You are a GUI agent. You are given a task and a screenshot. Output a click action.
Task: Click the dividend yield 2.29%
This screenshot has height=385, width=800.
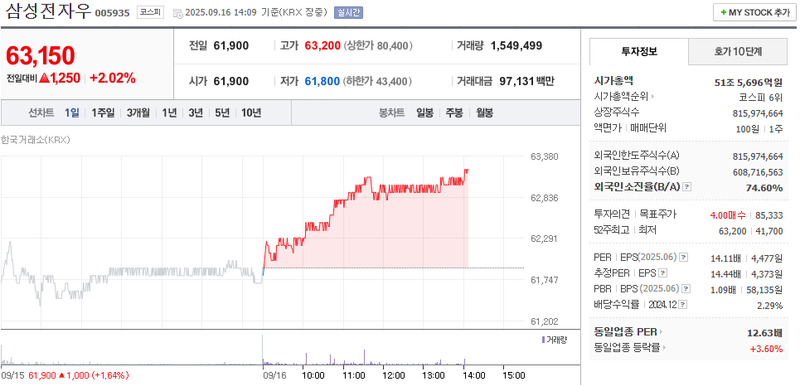pyautogui.click(x=771, y=305)
